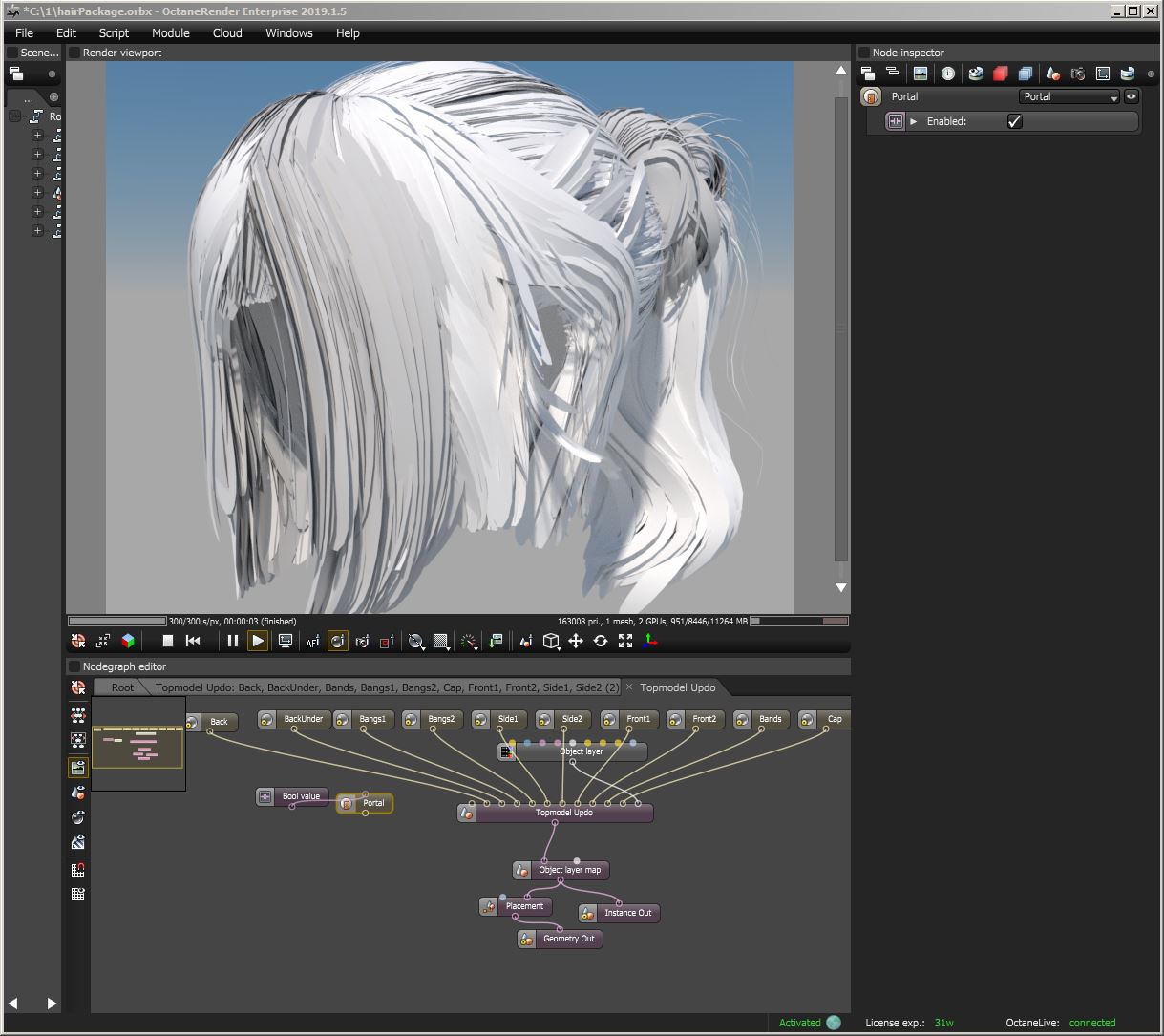Select the auto focus picker (AF) tool
The image size is (1164, 1036).
312,642
